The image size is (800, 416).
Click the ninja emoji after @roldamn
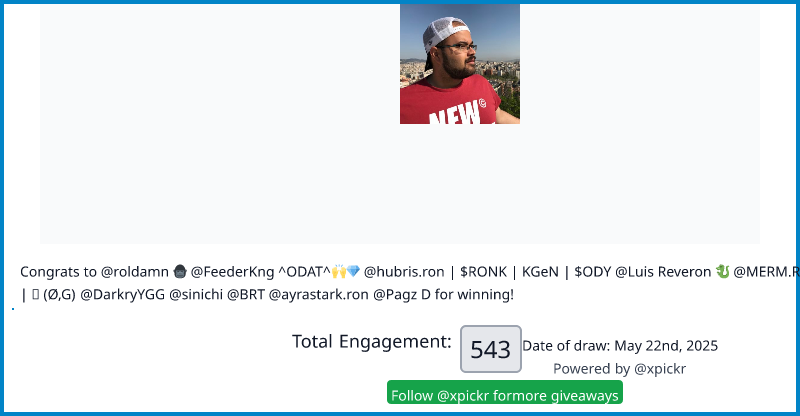(179, 271)
